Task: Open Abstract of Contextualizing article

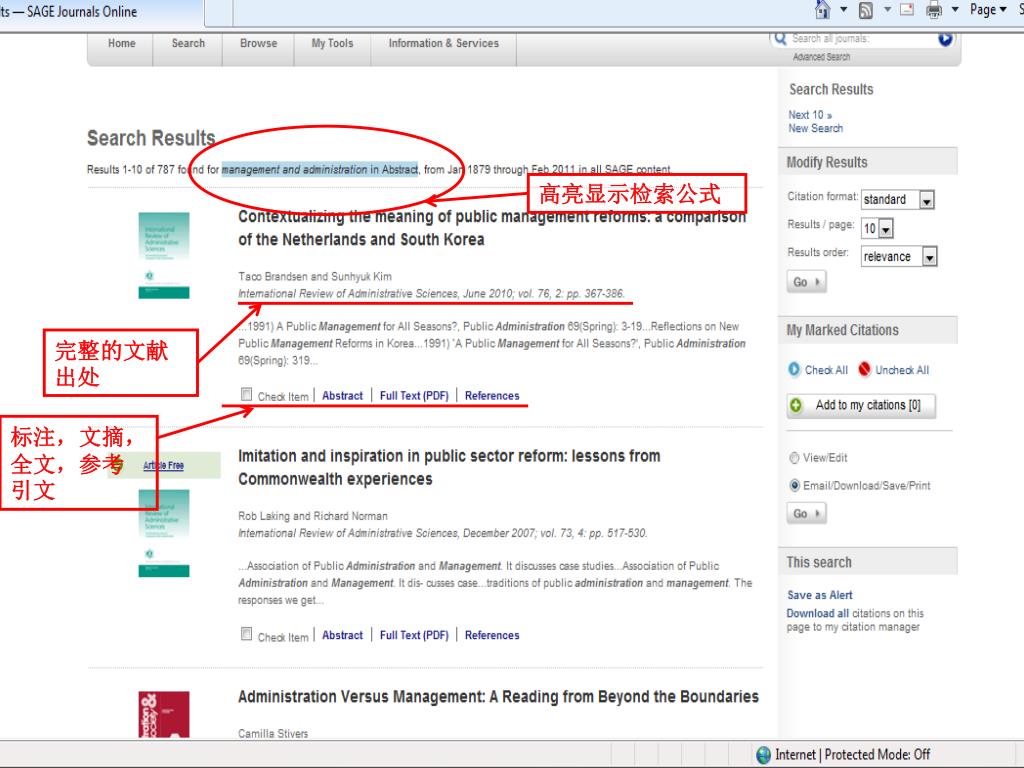Action: (342, 396)
